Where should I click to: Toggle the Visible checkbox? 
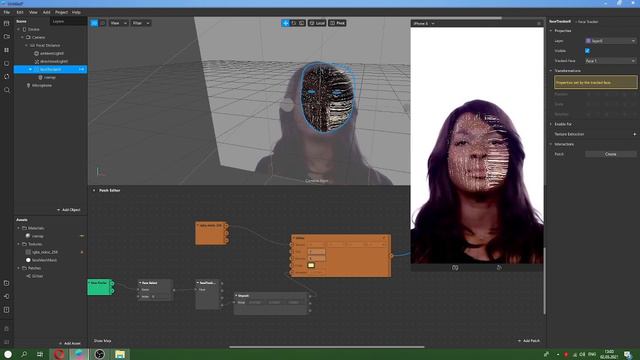[x=587, y=51]
